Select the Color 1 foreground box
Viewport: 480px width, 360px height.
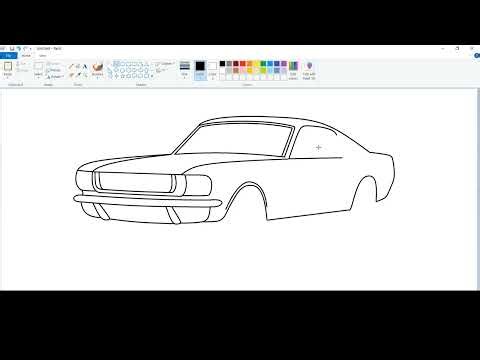[200, 70]
